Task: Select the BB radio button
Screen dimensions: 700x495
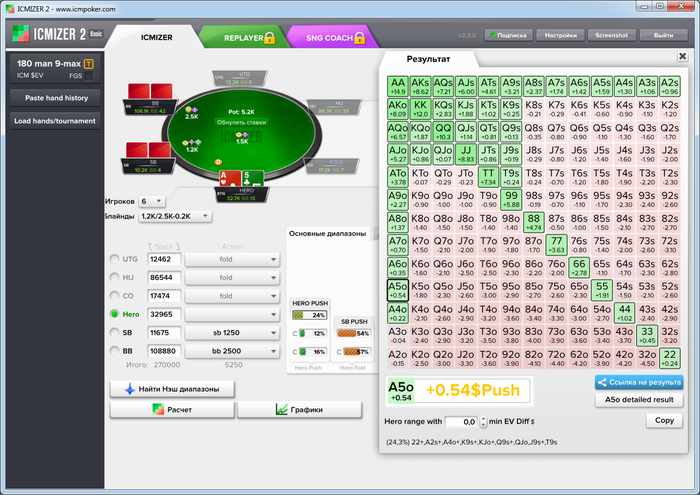Action: pyautogui.click(x=115, y=351)
